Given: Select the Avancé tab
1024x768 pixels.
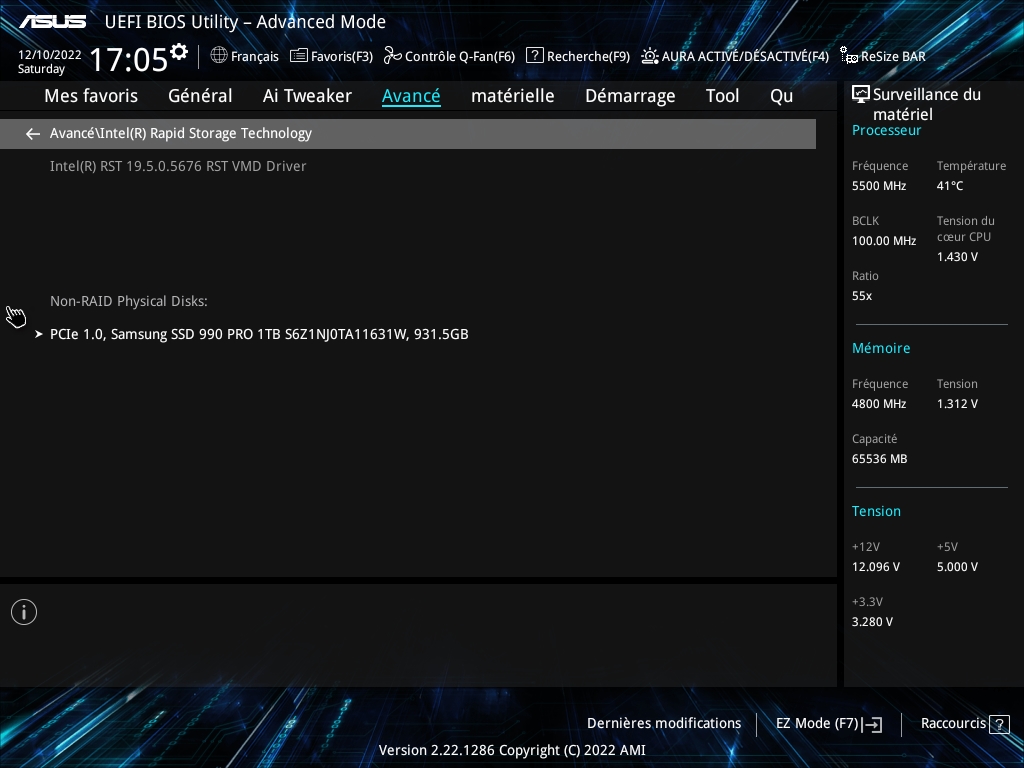Looking at the screenshot, I should (x=411, y=96).
